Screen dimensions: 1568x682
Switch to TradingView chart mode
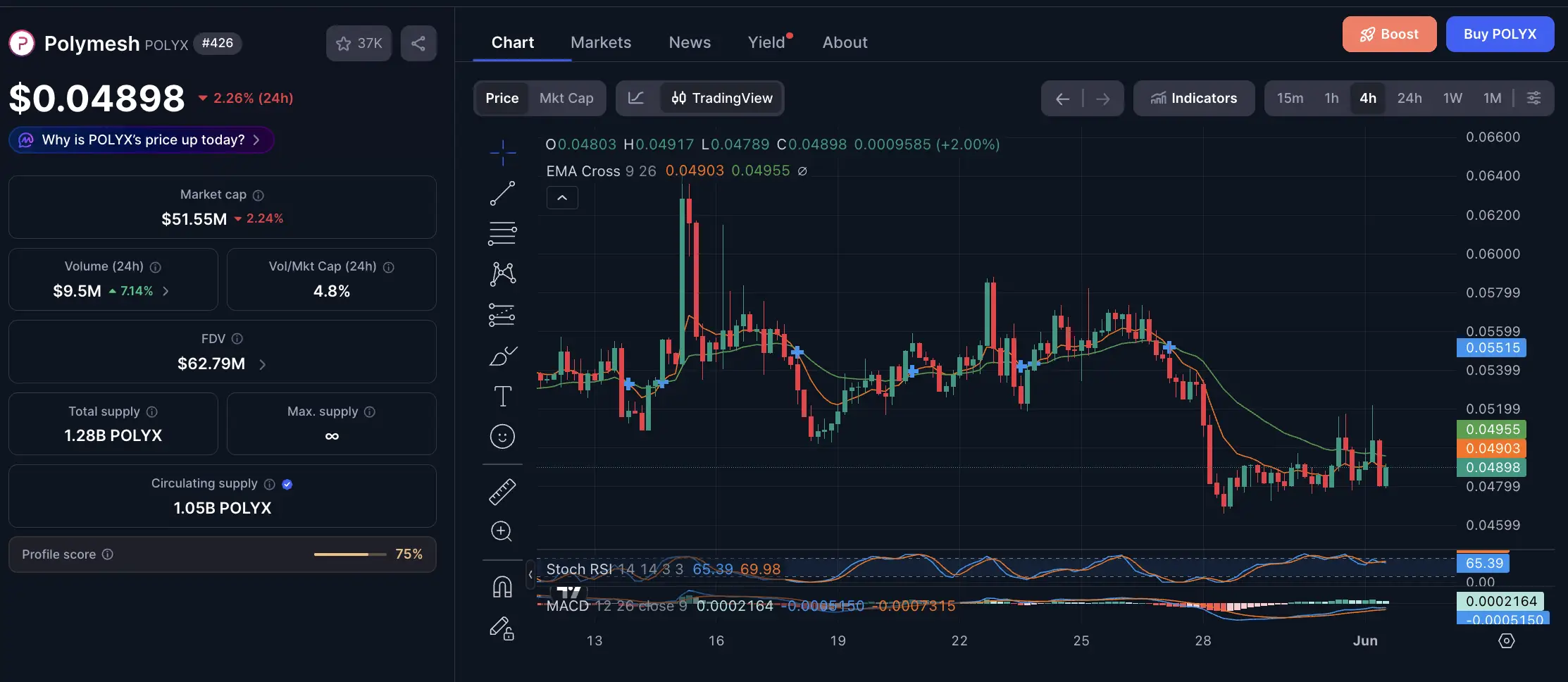tap(722, 98)
